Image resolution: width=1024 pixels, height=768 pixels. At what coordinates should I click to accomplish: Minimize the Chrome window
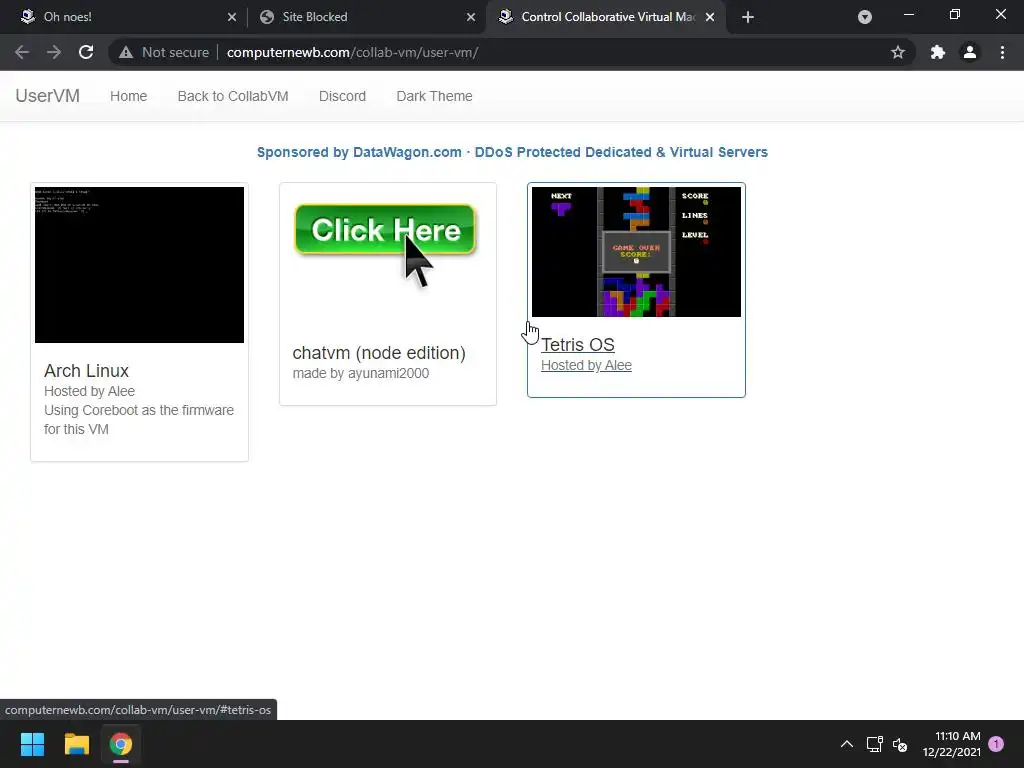[x=908, y=14]
